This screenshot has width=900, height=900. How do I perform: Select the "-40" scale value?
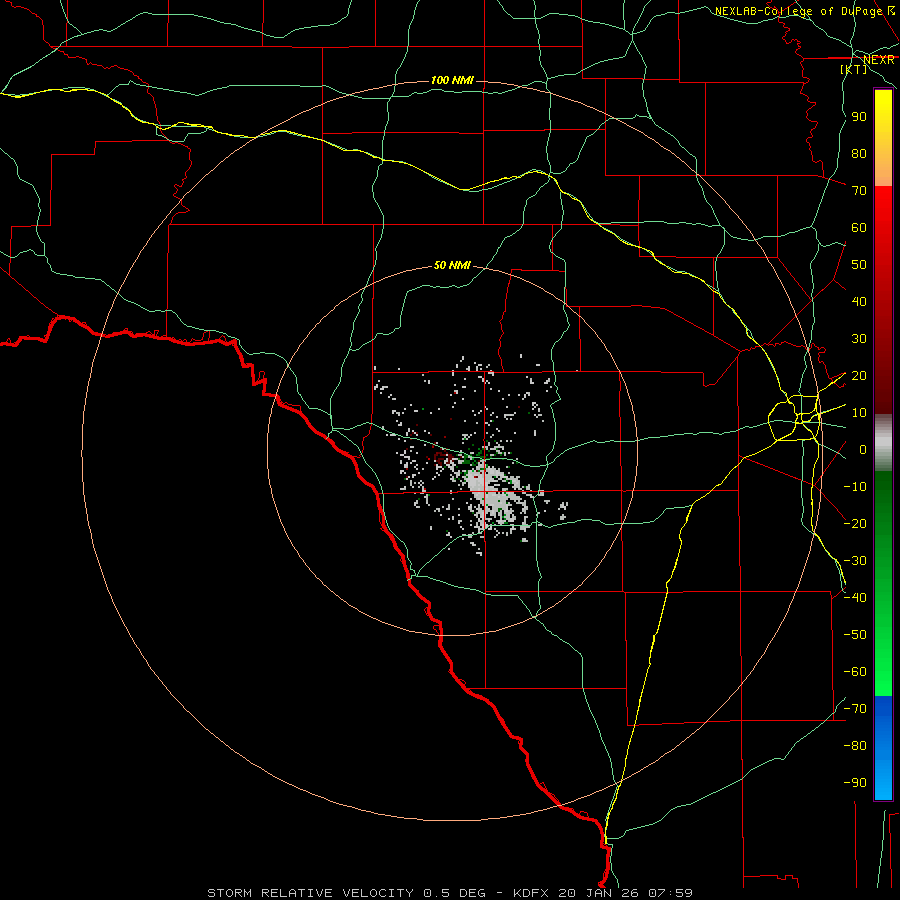(855, 598)
